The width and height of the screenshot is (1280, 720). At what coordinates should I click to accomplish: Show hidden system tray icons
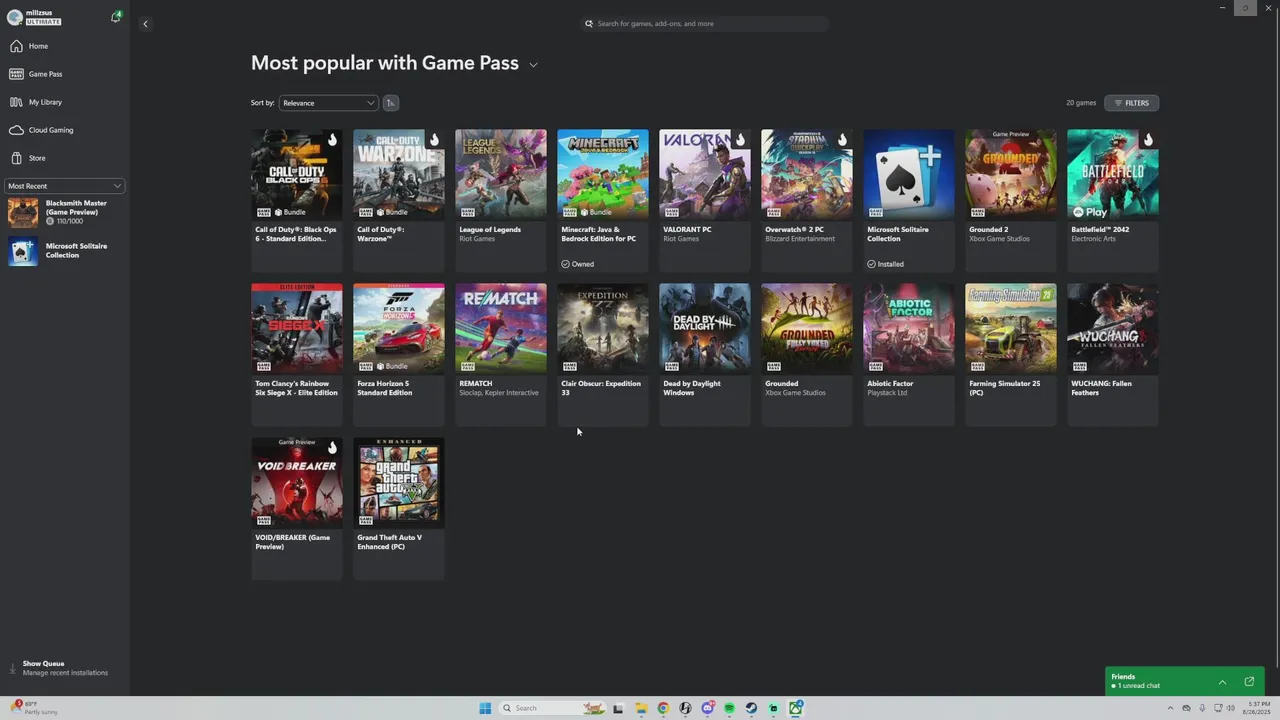point(1170,708)
